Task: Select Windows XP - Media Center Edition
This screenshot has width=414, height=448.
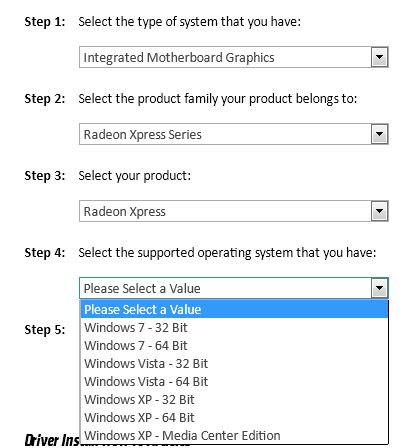Action: (234, 435)
